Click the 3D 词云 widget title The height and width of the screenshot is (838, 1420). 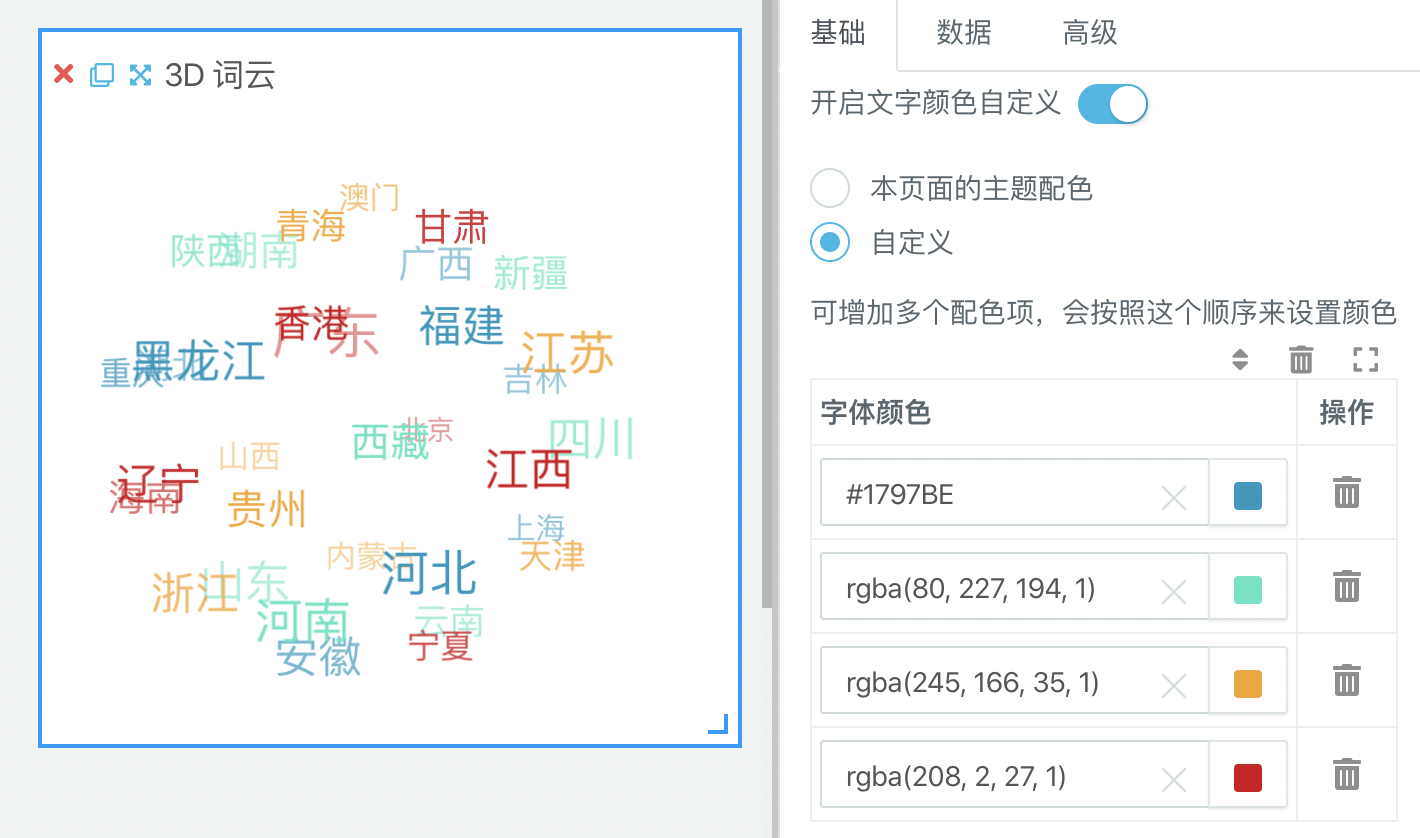[x=220, y=75]
